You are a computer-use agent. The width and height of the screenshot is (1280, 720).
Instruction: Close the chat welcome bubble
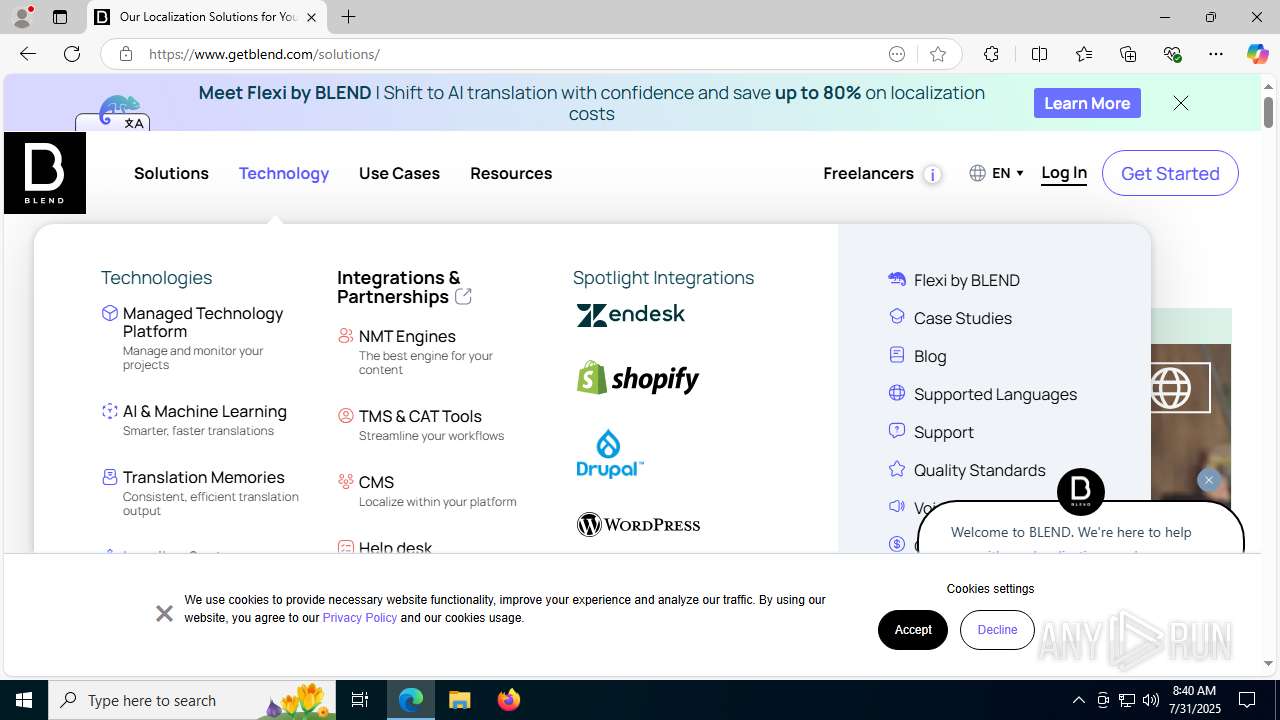(x=1208, y=480)
